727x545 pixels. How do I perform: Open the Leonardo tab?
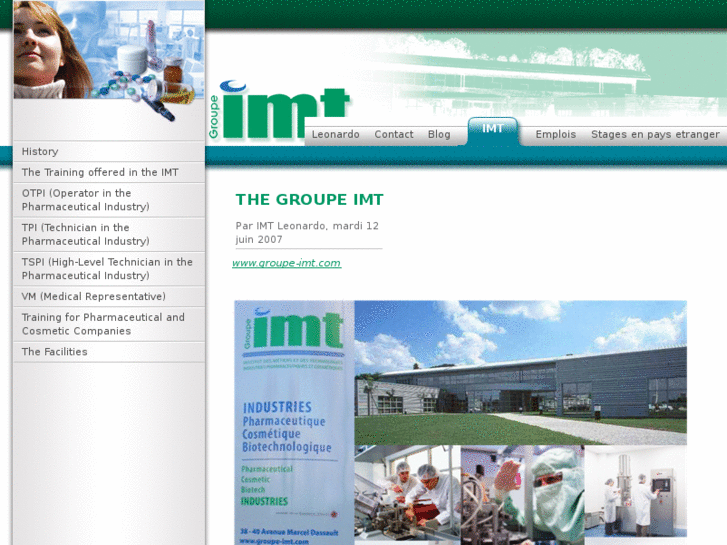coord(335,135)
